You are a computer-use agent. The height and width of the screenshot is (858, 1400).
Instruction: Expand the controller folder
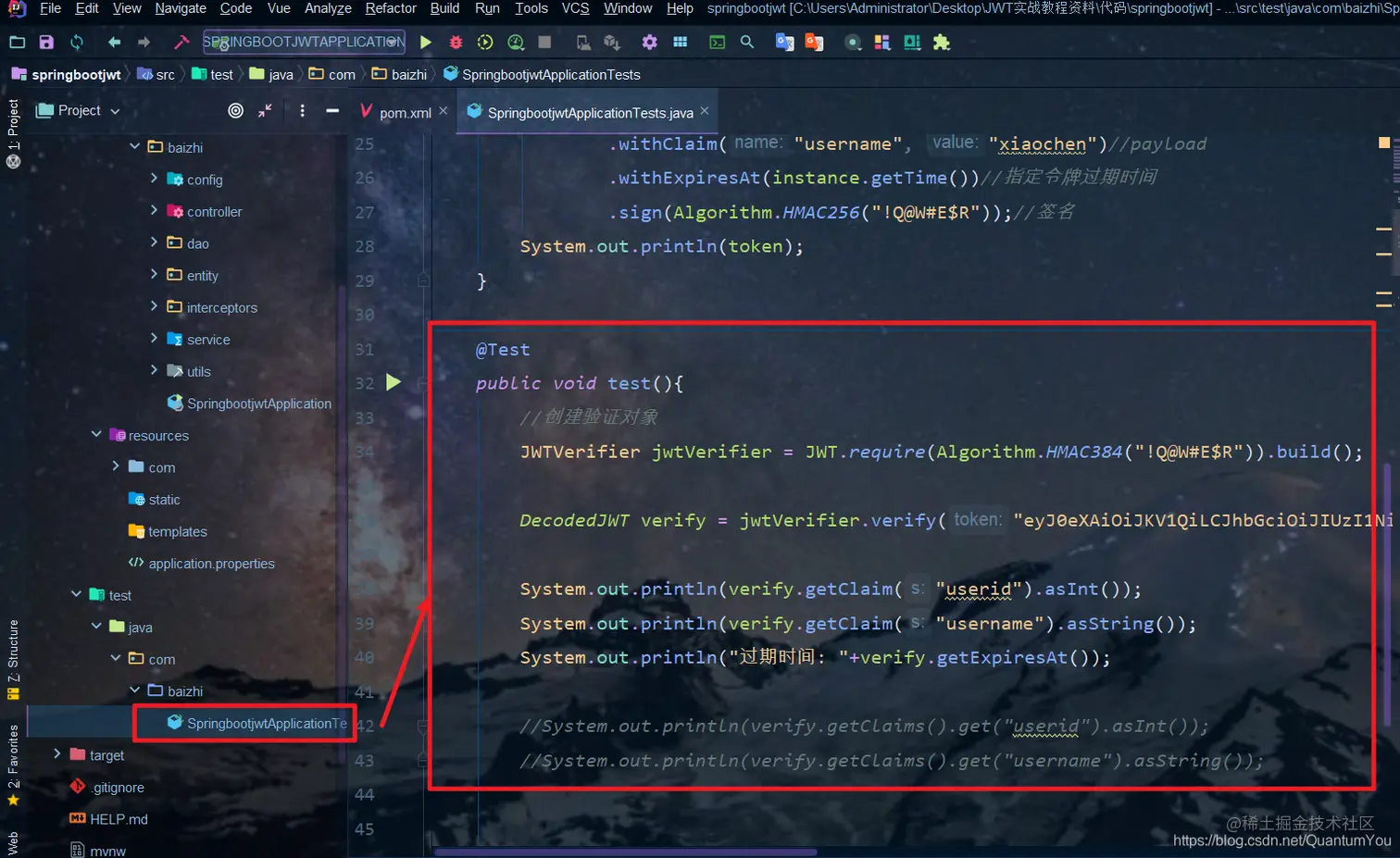pyautogui.click(x=154, y=211)
